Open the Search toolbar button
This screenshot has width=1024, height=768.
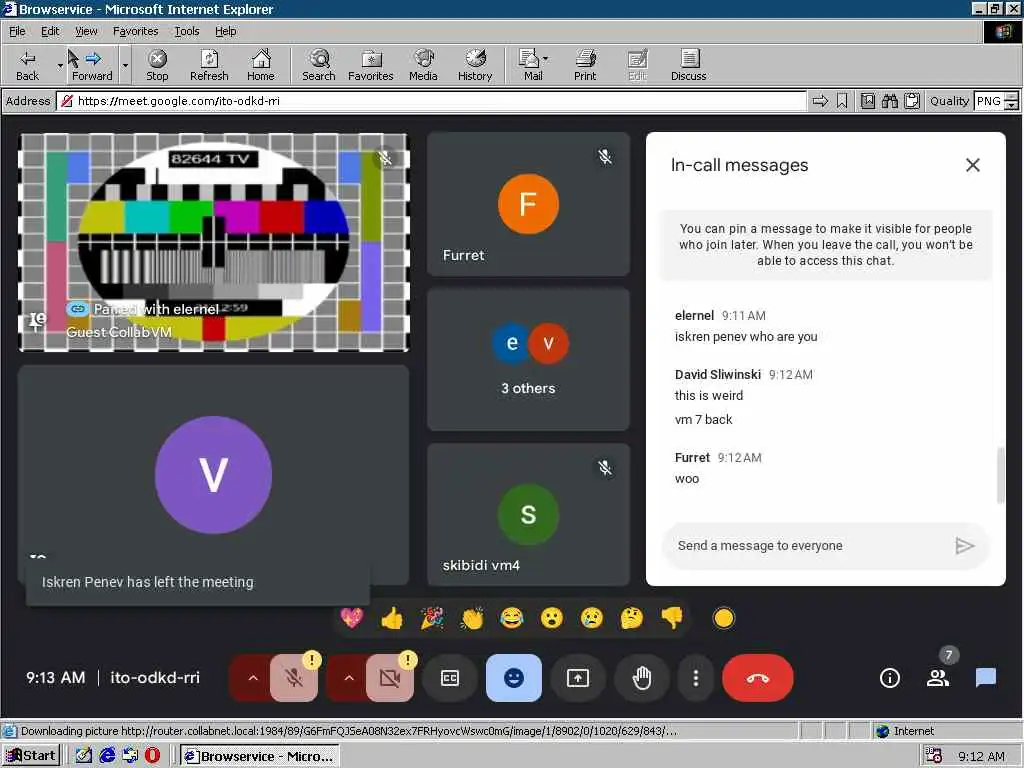tap(319, 65)
